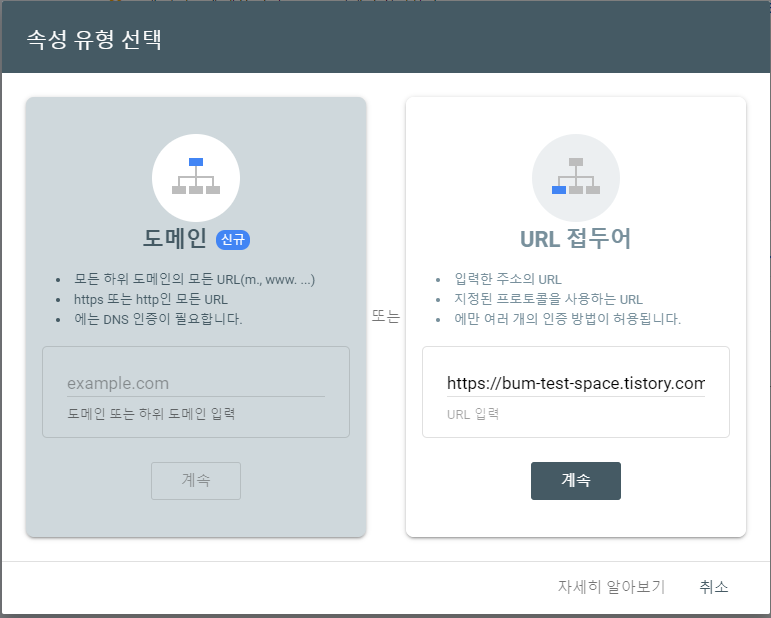Click the '입력한 주소의 URL' bullet
Screen dimensions: 771x618
coord(508,279)
